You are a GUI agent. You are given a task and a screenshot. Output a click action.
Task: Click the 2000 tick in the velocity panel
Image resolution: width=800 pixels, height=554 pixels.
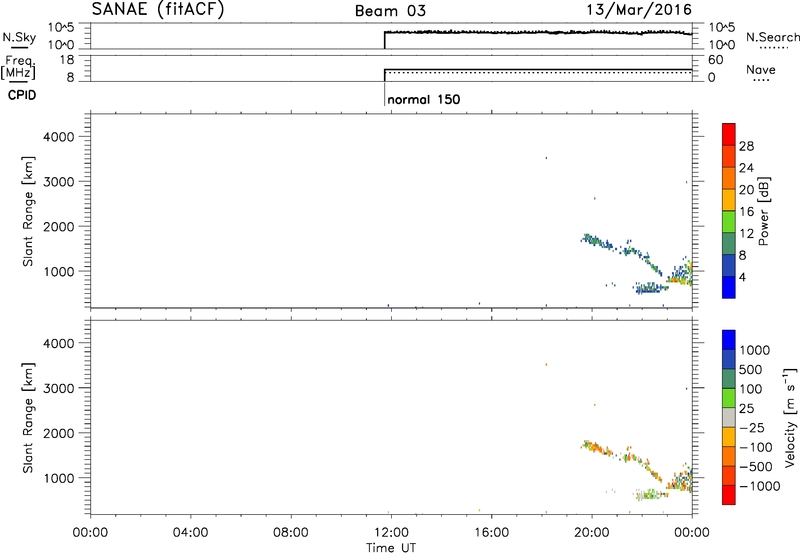[x=59, y=433]
